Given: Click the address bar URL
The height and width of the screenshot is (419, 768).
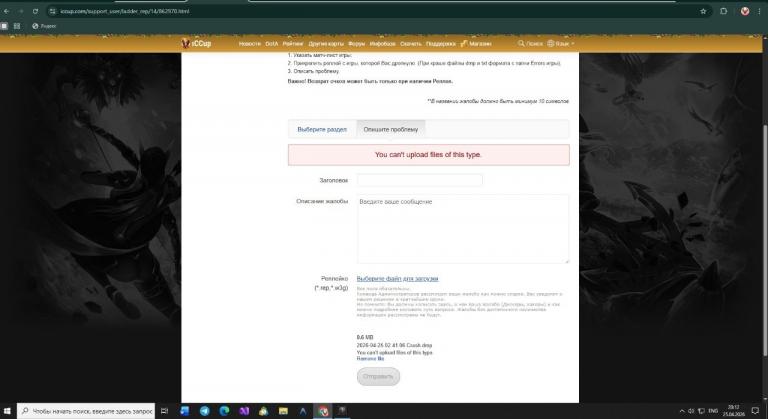Looking at the screenshot, I should click(125, 11).
